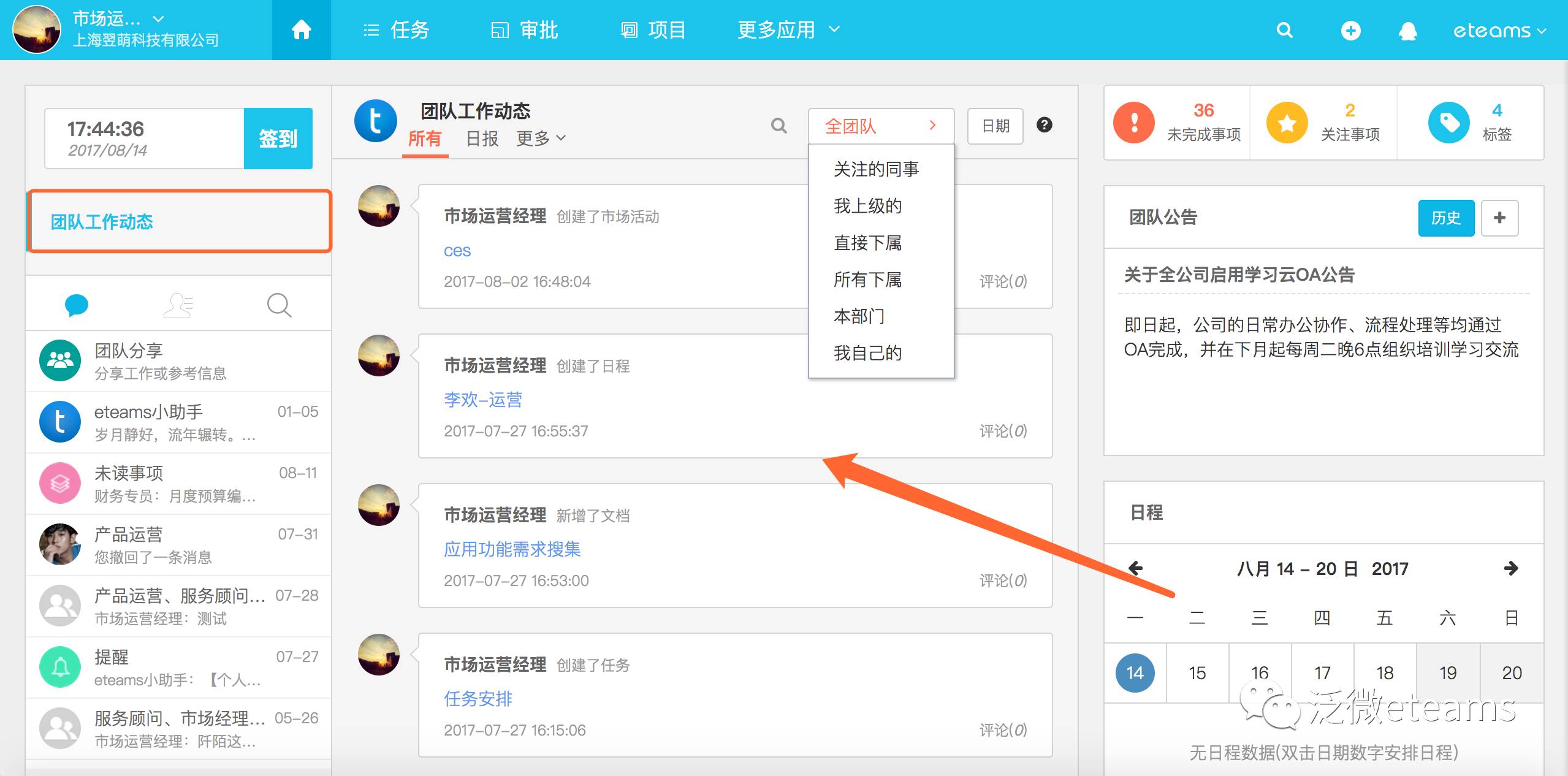The image size is (1568, 776).
Task: Open the notification bell icon
Action: [x=1407, y=31]
